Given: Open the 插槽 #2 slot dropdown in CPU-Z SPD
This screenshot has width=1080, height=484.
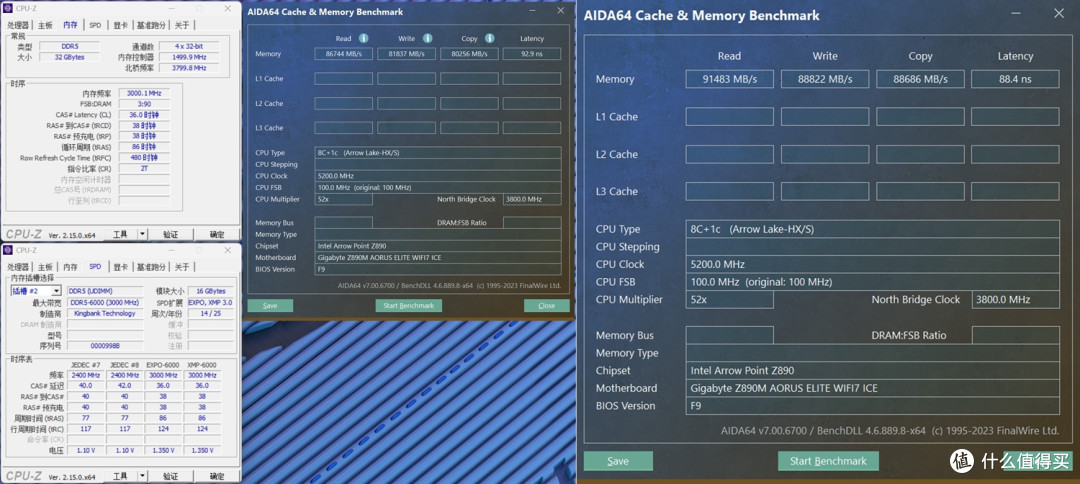Looking at the screenshot, I should pos(56,291).
